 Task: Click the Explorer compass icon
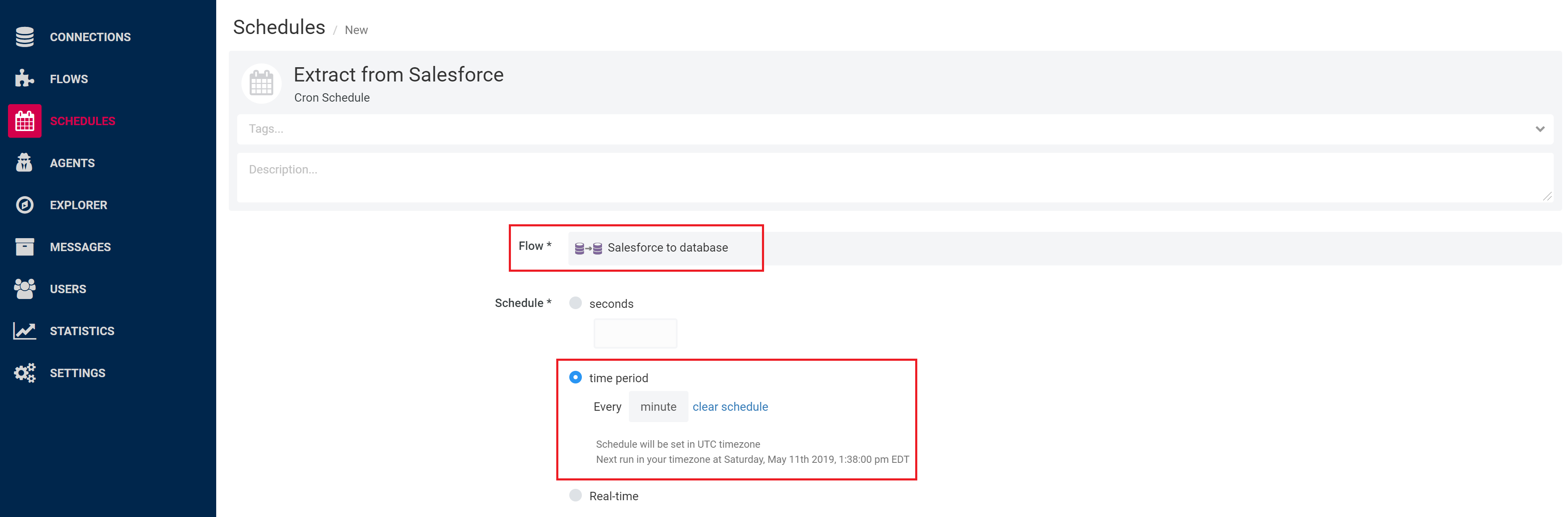click(x=24, y=205)
